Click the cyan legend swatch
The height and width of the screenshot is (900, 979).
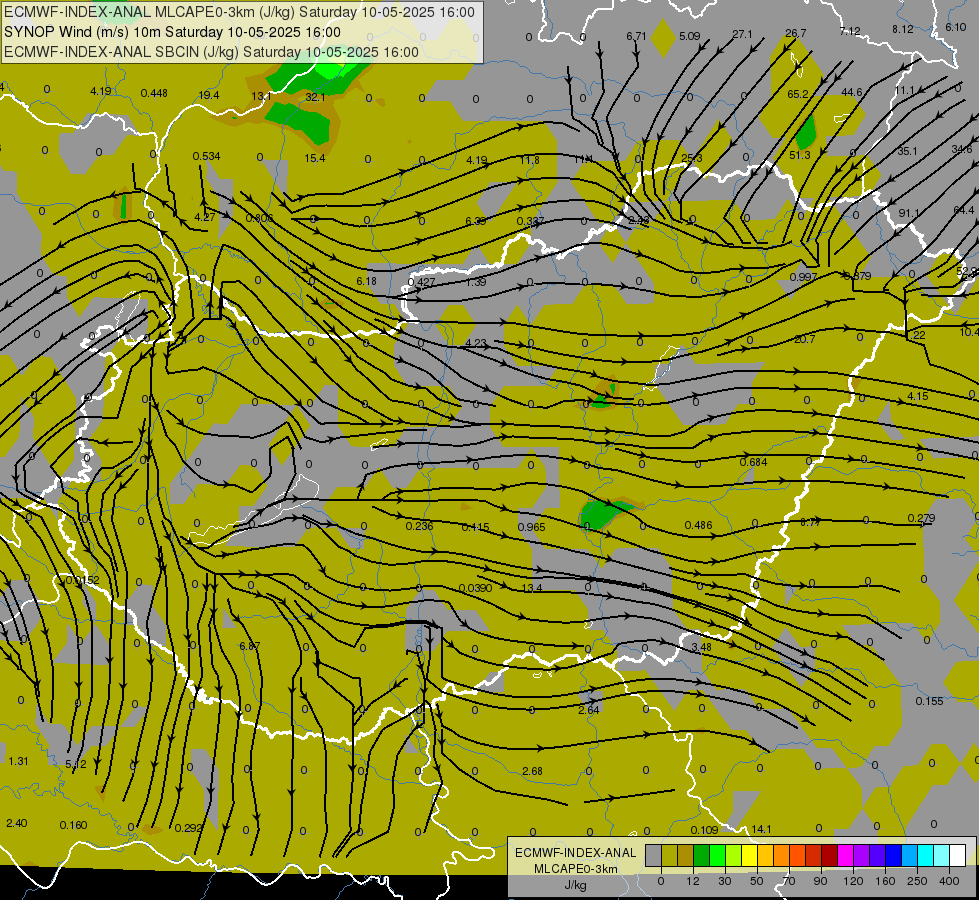click(925, 855)
